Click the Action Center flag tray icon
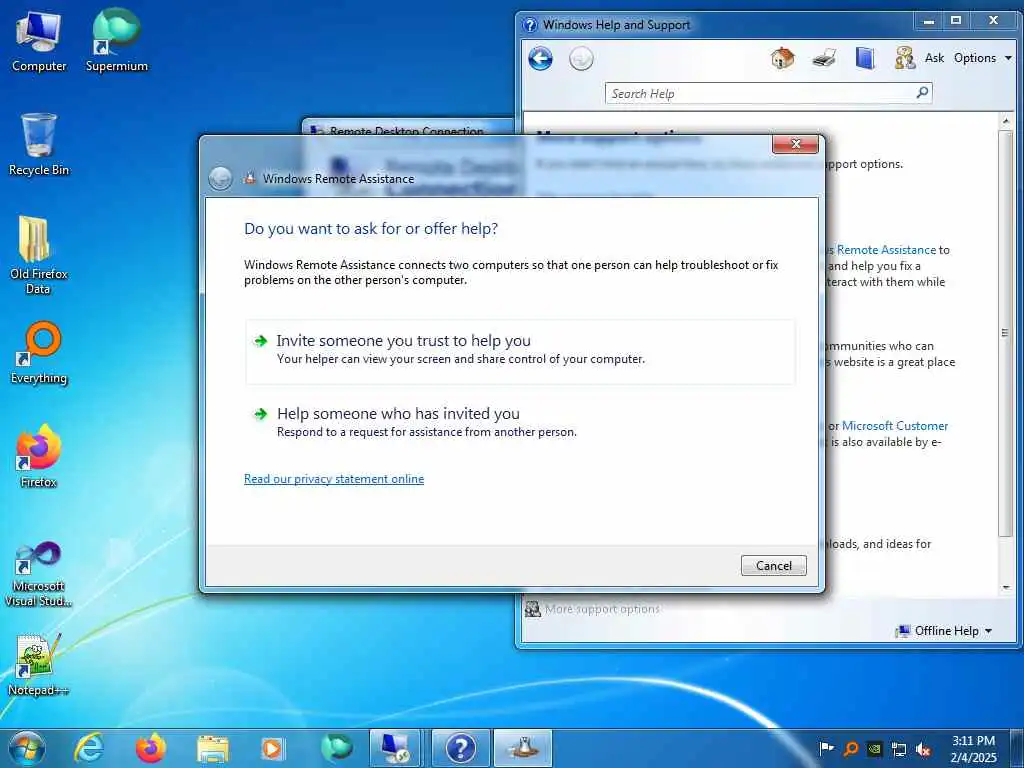Viewport: 1024px width, 768px height. 825,749
